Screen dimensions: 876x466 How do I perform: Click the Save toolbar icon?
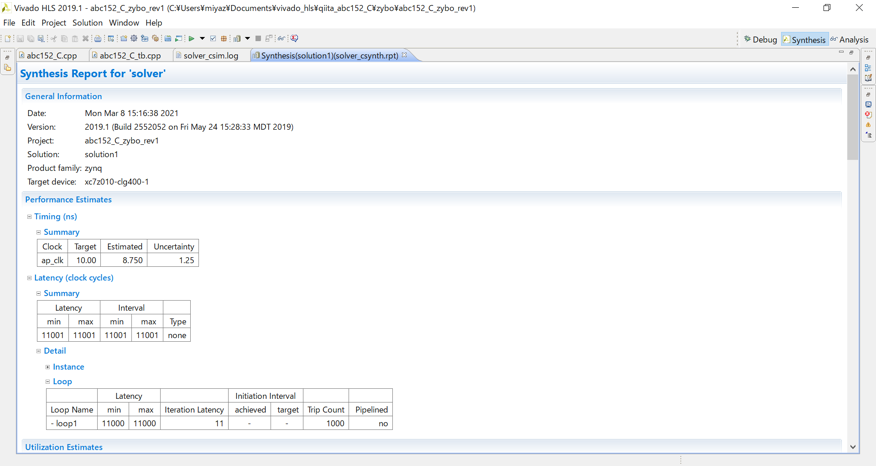20,39
